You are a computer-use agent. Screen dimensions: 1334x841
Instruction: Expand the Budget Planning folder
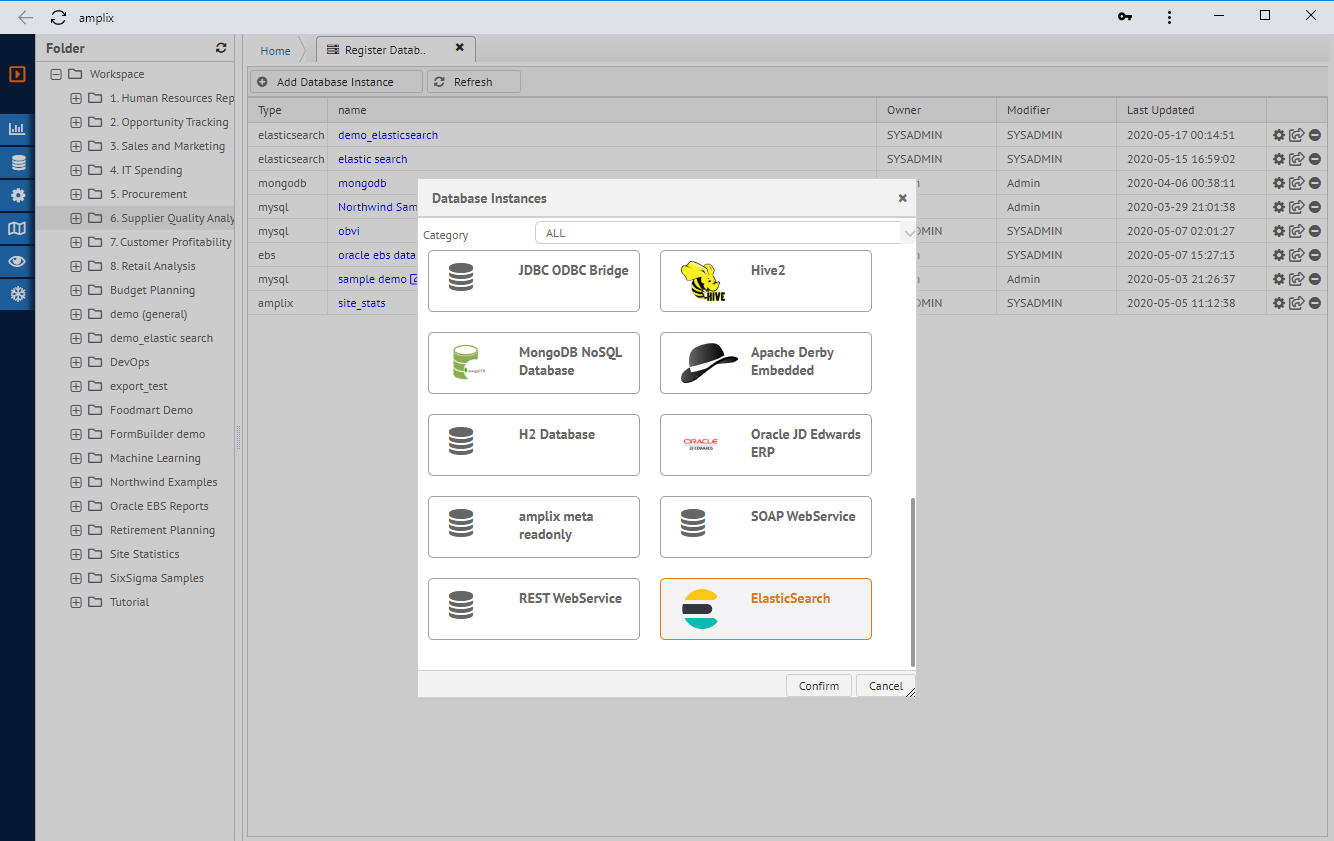point(76,290)
